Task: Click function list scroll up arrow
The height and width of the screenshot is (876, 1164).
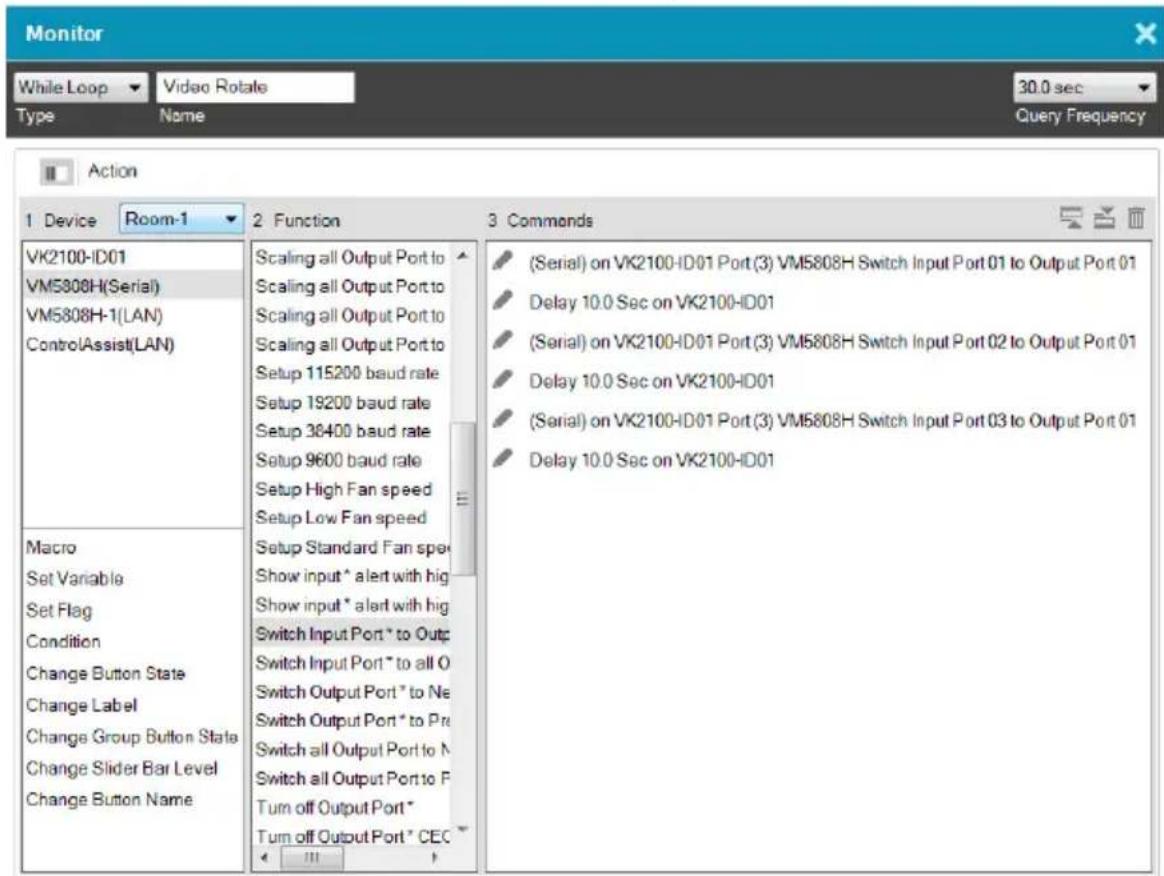Action: pyautogui.click(x=462, y=256)
